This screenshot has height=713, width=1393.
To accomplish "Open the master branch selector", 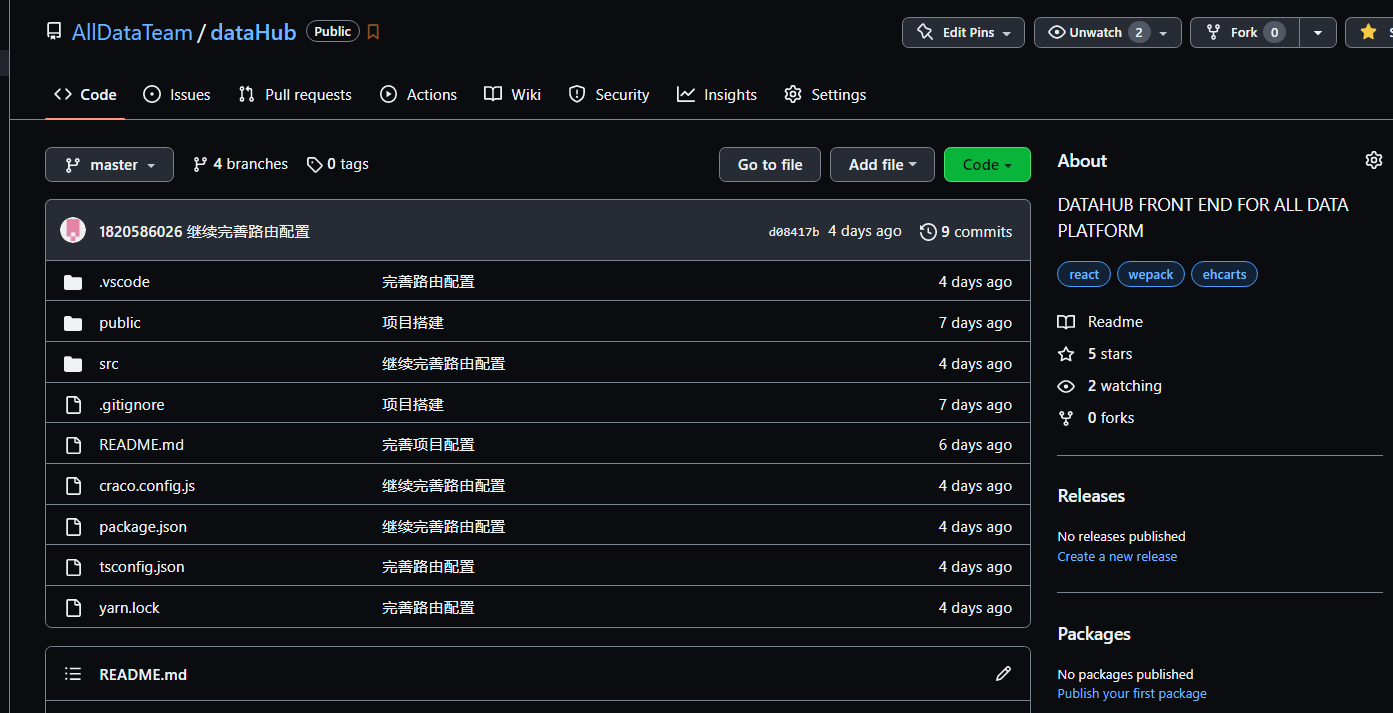I will (x=109, y=164).
